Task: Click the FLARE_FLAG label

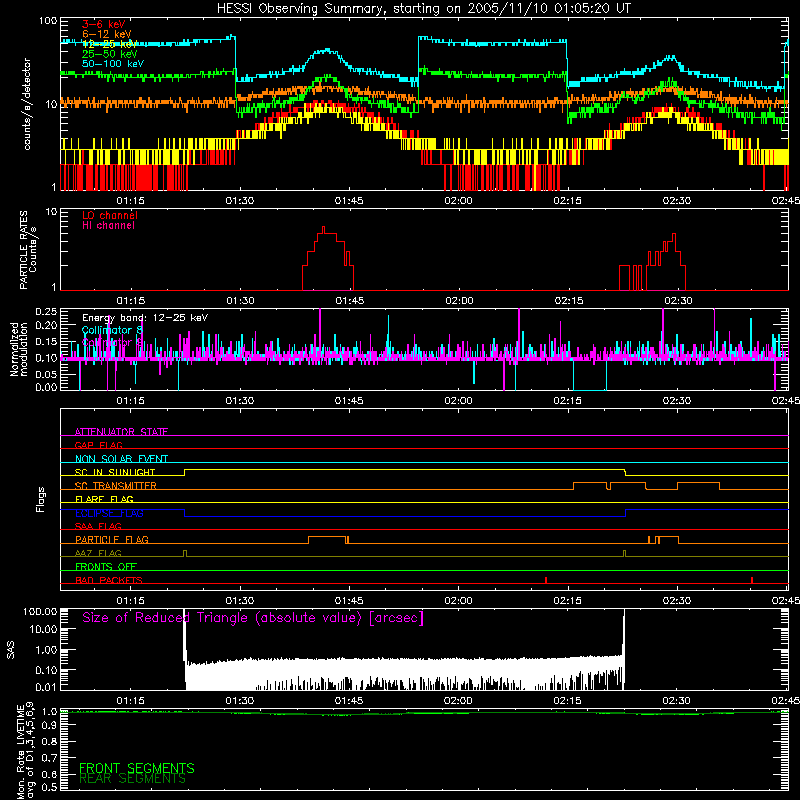Action: (x=104, y=499)
